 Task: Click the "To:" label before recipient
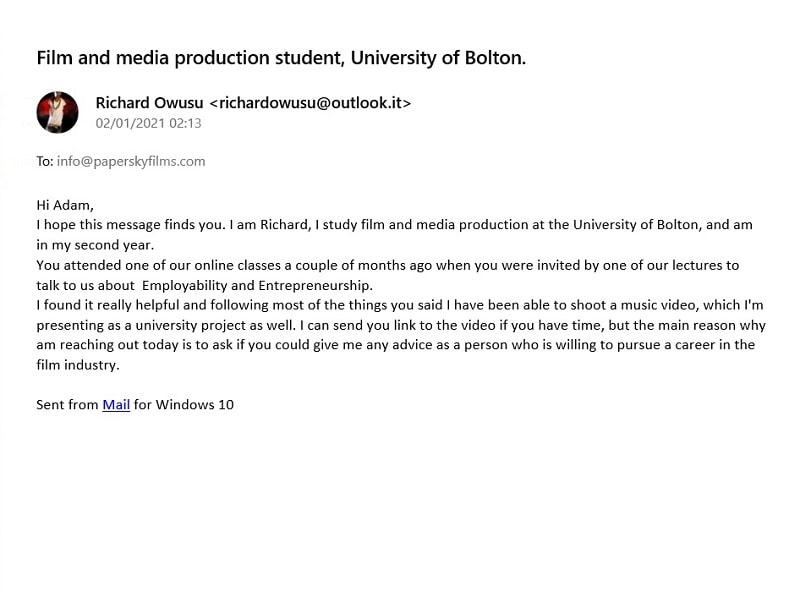[x=45, y=161]
